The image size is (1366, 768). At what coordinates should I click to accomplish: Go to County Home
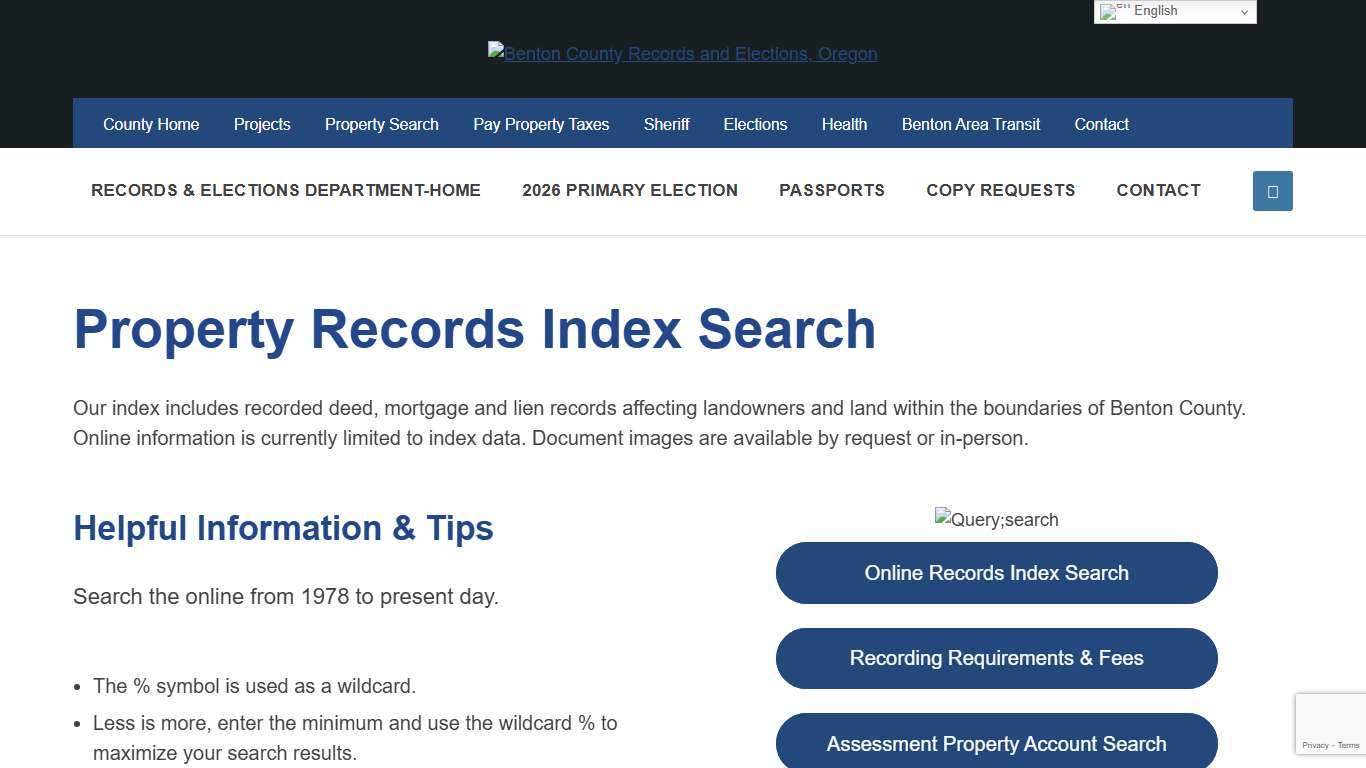(151, 124)
